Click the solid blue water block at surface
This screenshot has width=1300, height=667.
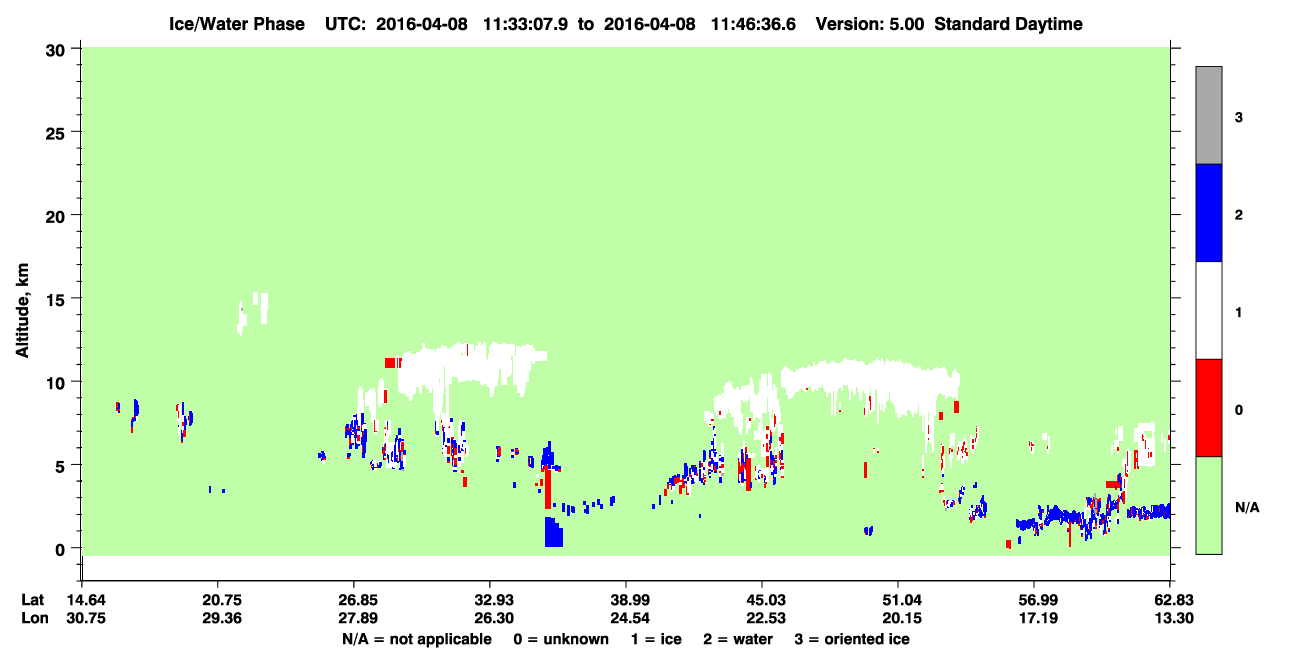[553, 532]
